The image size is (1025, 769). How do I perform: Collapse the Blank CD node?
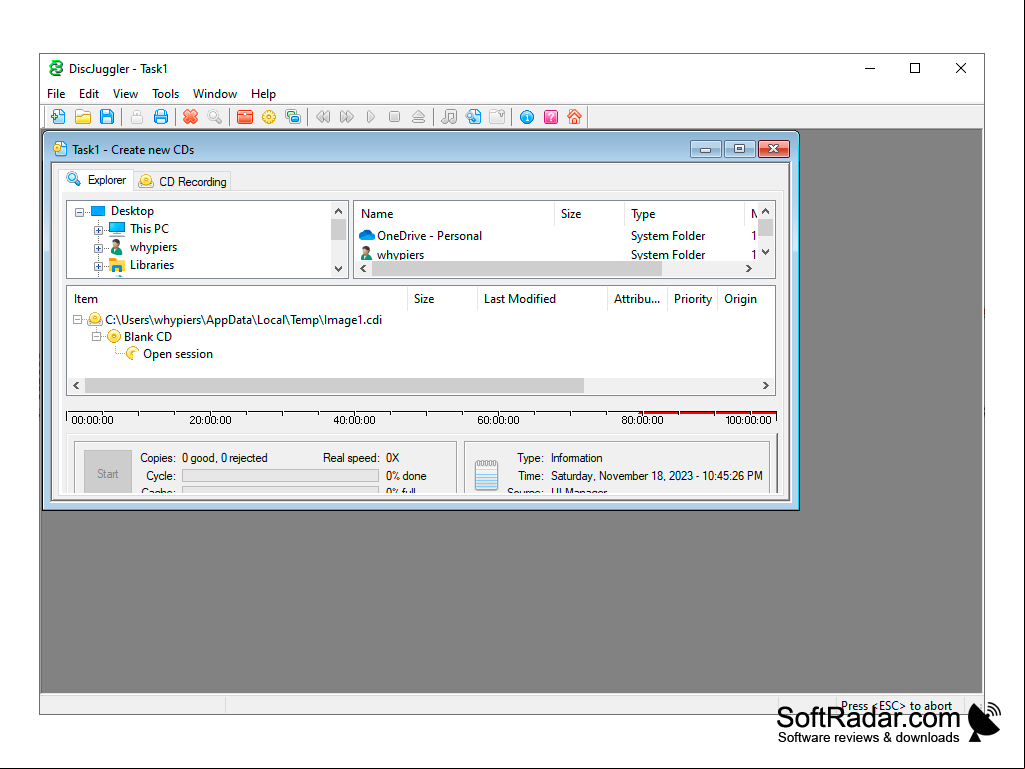click(96, 337)
